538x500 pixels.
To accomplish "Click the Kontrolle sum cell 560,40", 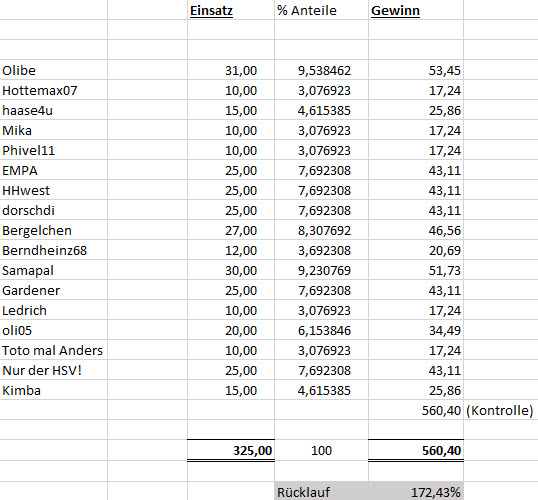I will click(416, 410).
